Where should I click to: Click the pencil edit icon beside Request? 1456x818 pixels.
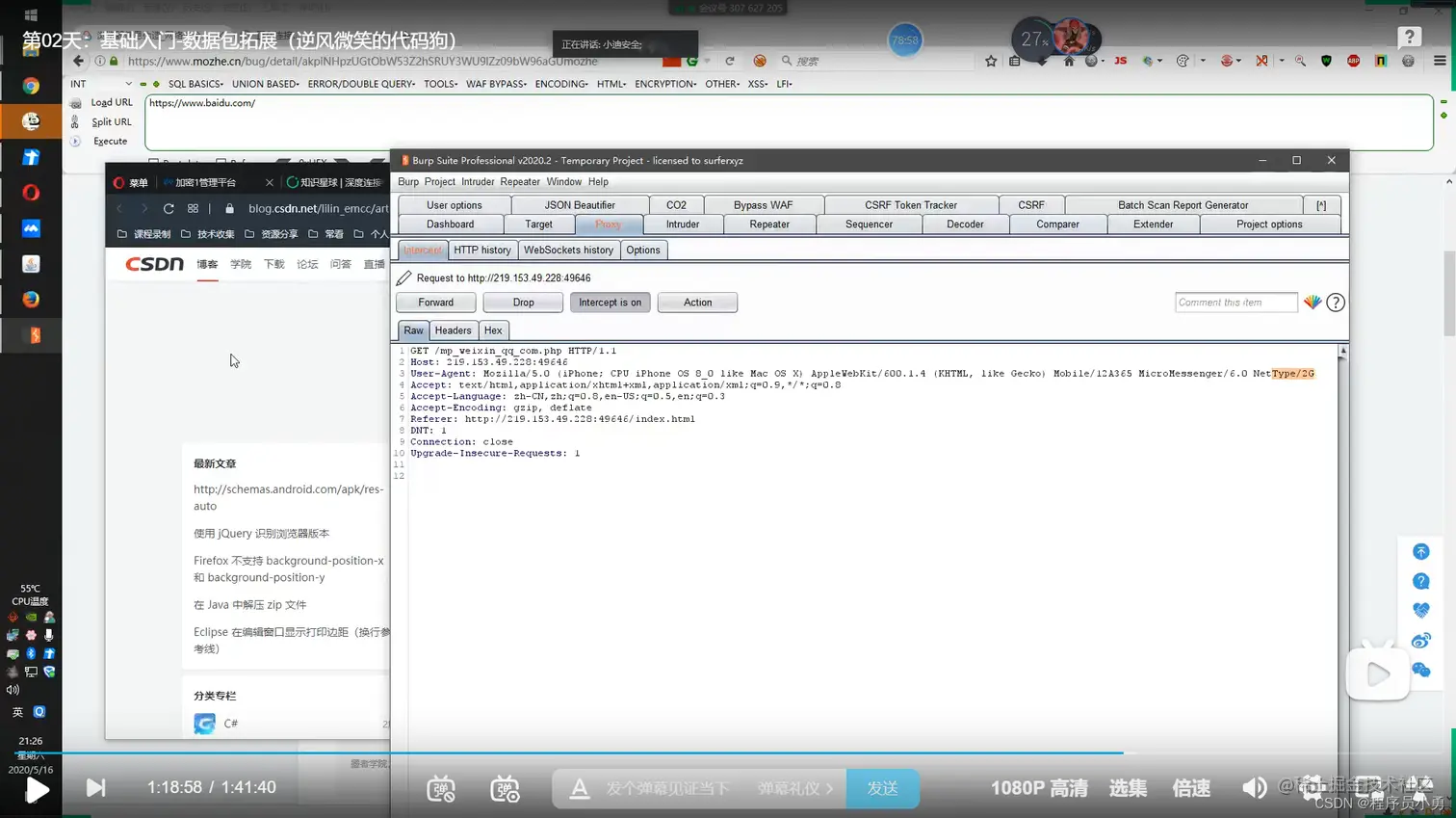(x=404, y=277)
